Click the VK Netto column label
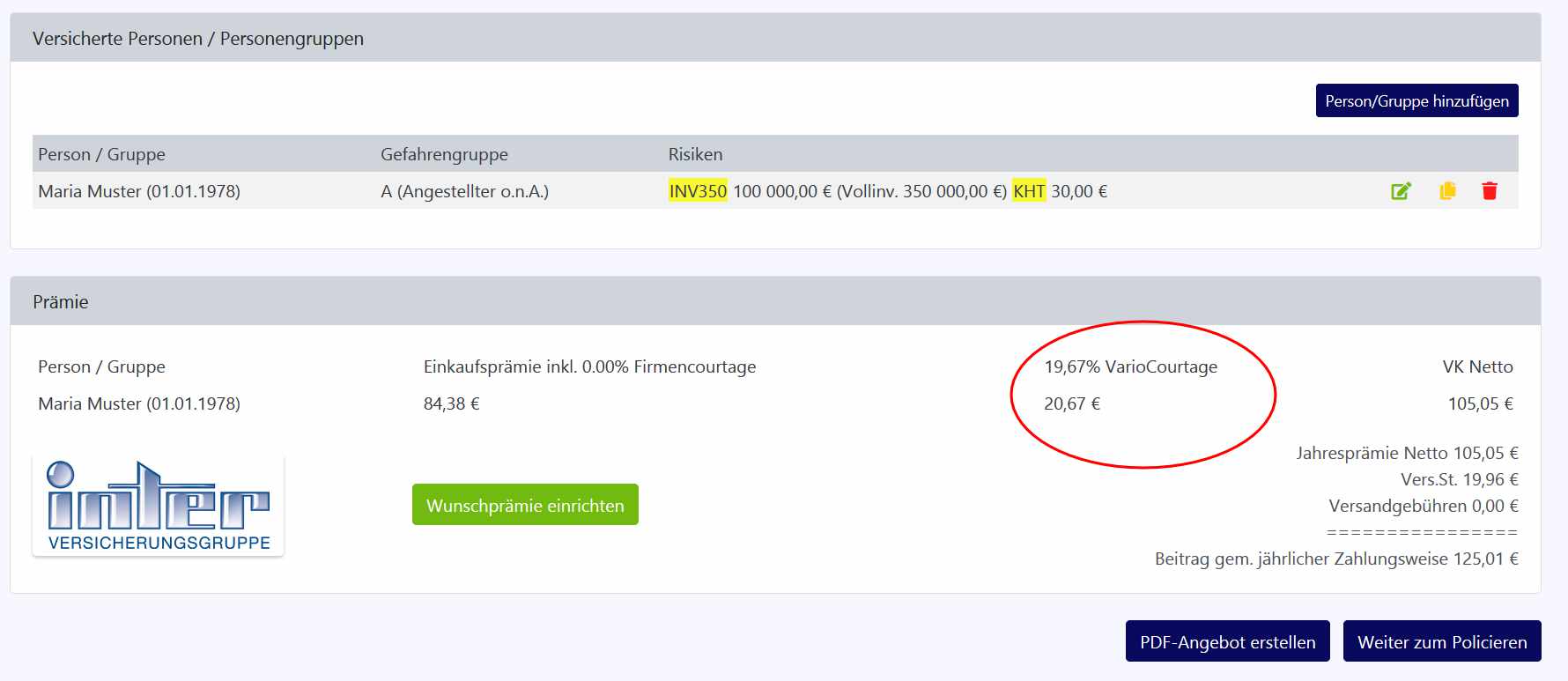The image size is (1568, 681). [x=1477, y=366]
